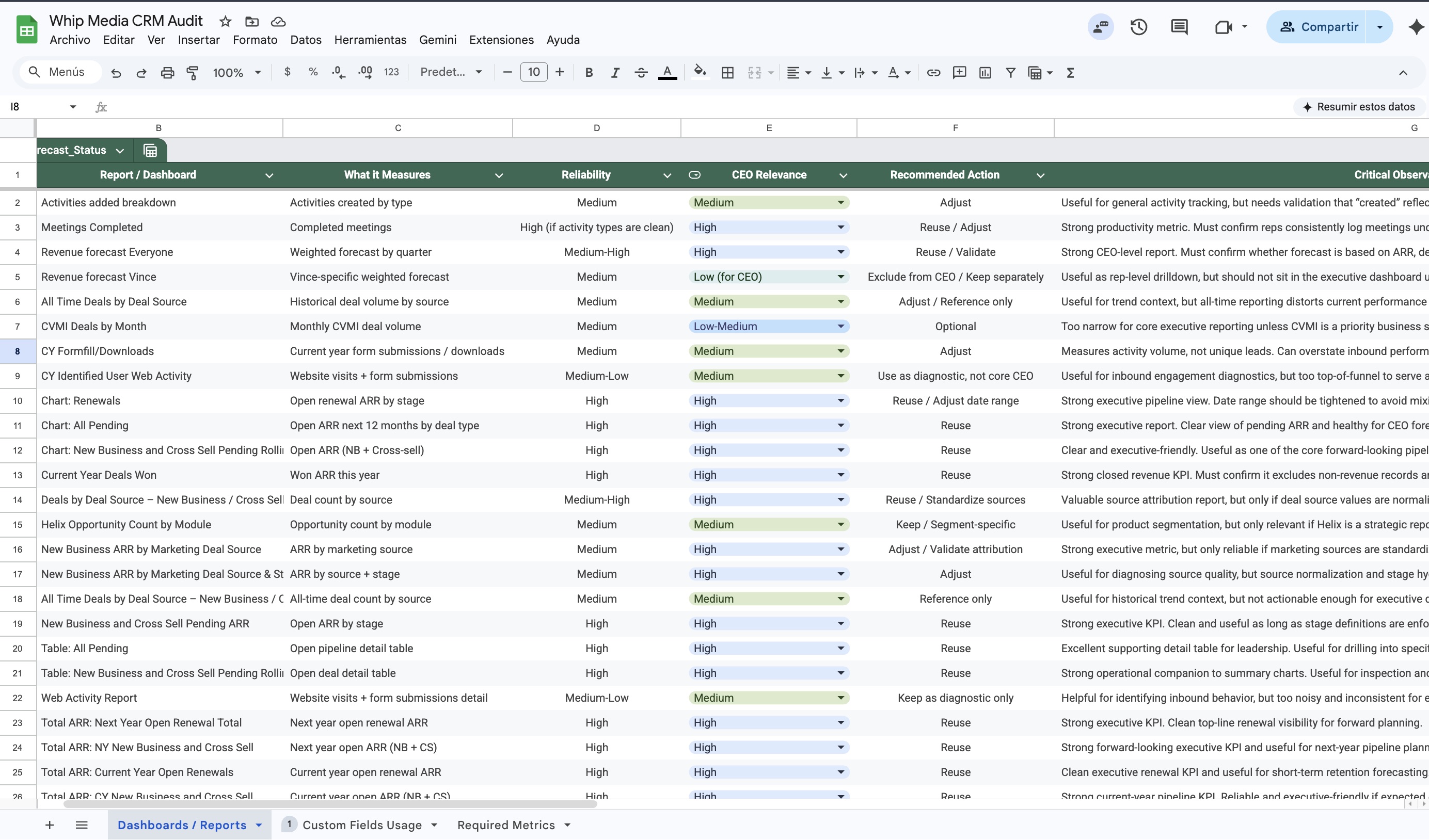Move document folder icon
This screenshot has width=1429, height=840.
252,22
